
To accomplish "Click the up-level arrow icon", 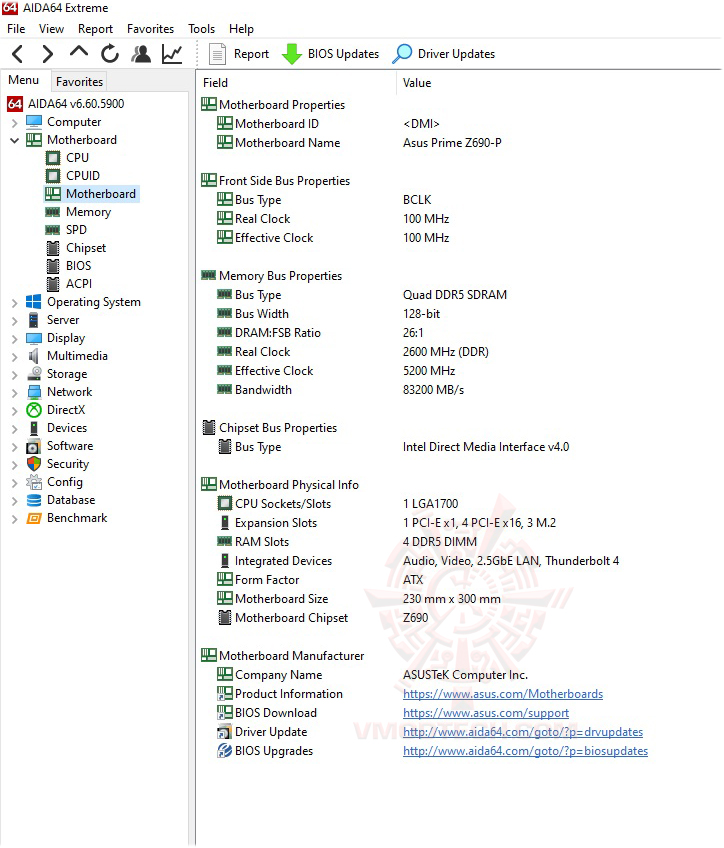I will tap(79, 52).
